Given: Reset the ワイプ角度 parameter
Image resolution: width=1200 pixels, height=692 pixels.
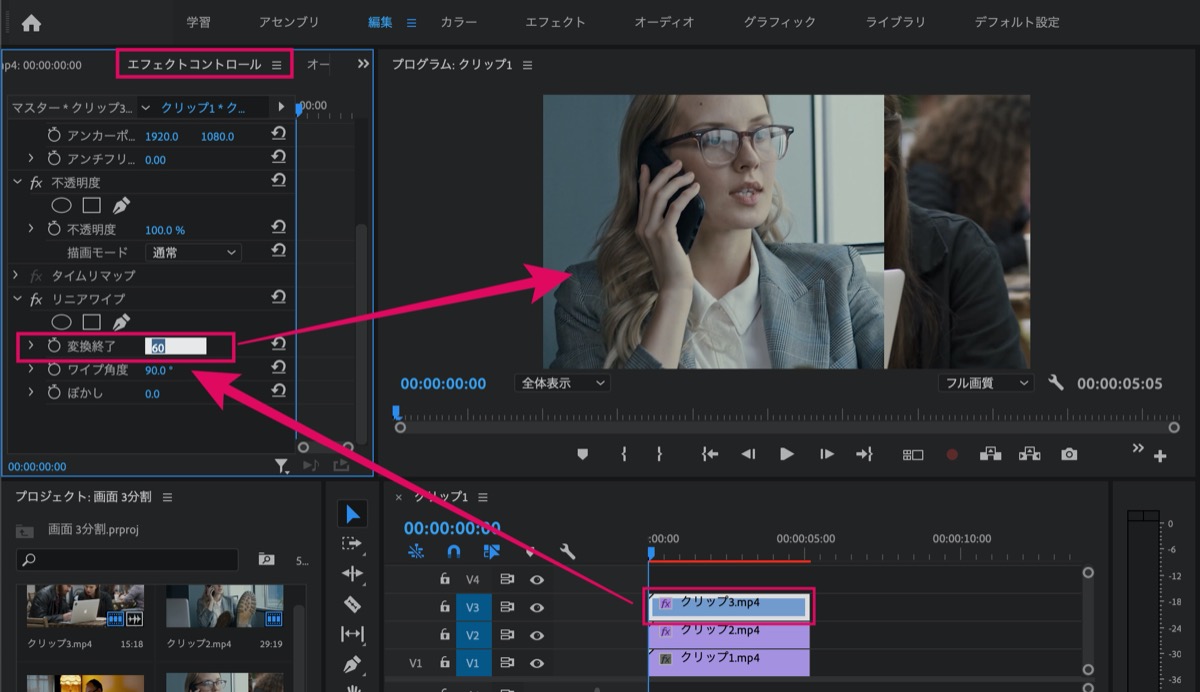Looking at the screenshot, I should tap(279, 369).
